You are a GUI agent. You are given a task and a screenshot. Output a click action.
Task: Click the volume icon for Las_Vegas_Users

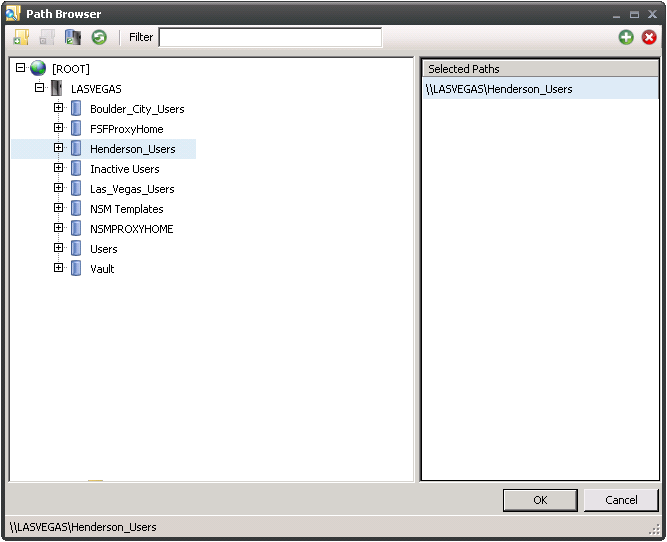coord(76,188)
